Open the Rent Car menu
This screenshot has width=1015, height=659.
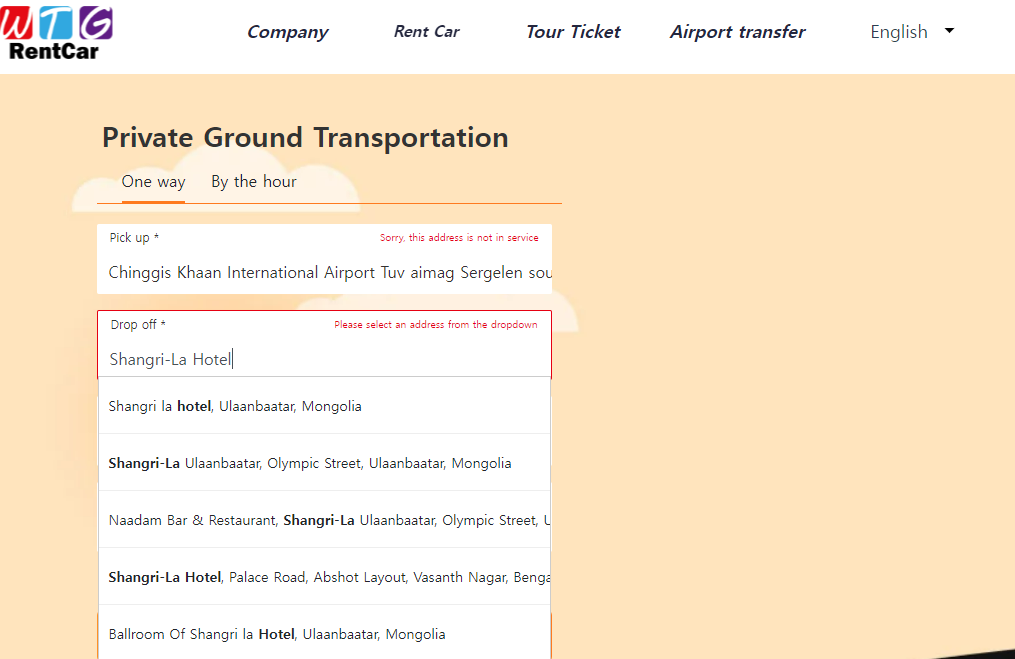click(427, 32)
